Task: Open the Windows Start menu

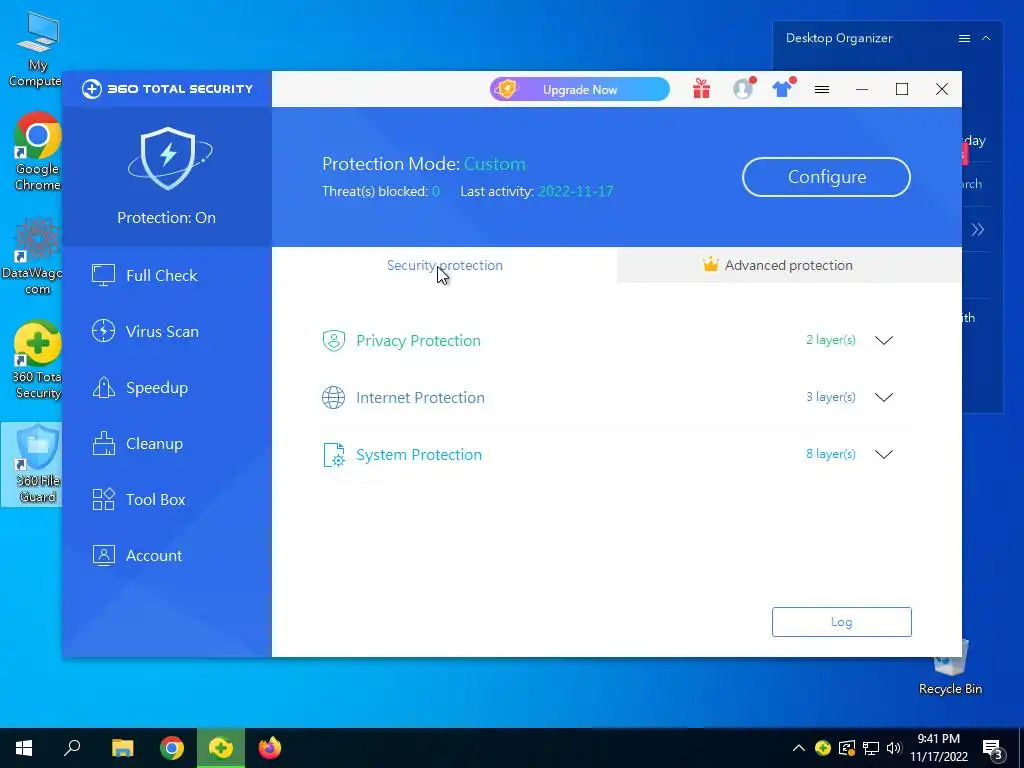Action: coord(24,748)
